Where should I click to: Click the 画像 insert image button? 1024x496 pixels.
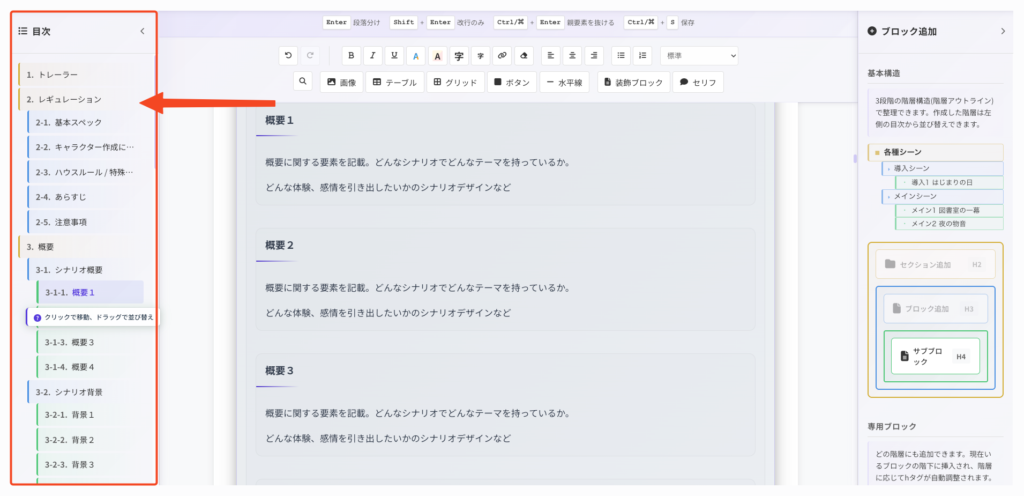[340, 82]
